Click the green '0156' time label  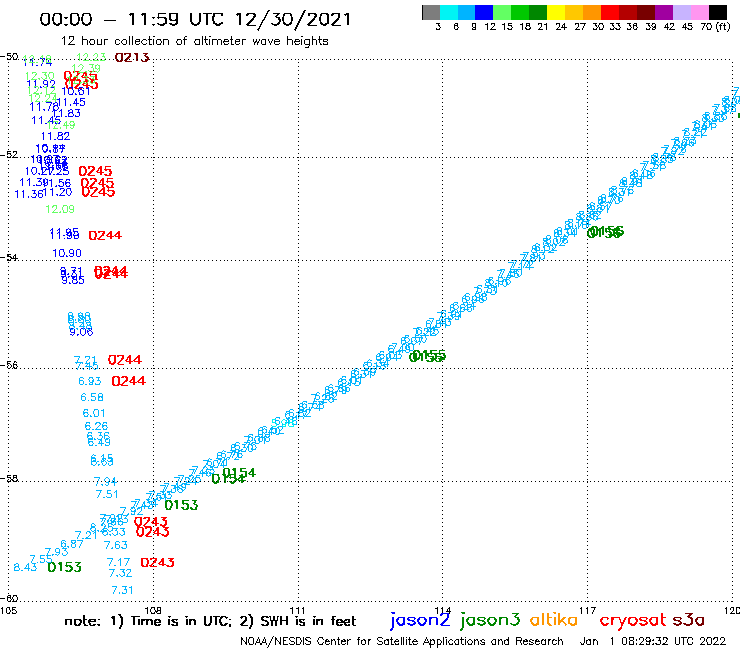click(x=605, y=232)
